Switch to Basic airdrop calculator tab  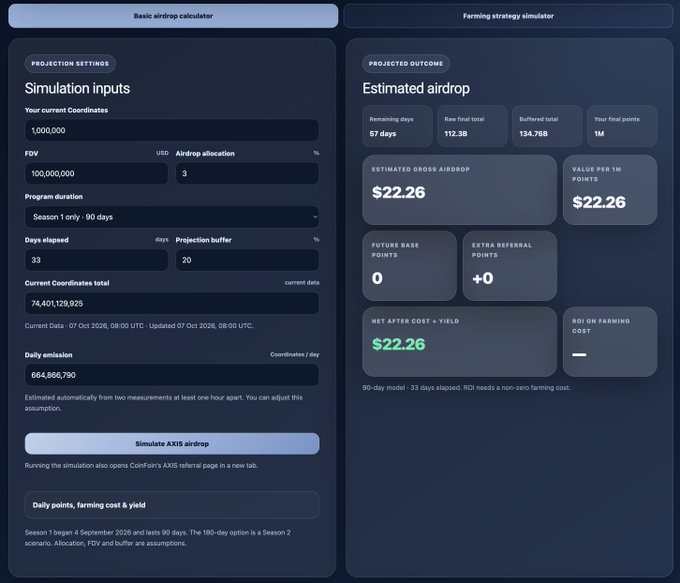click(x=173, y=16)
